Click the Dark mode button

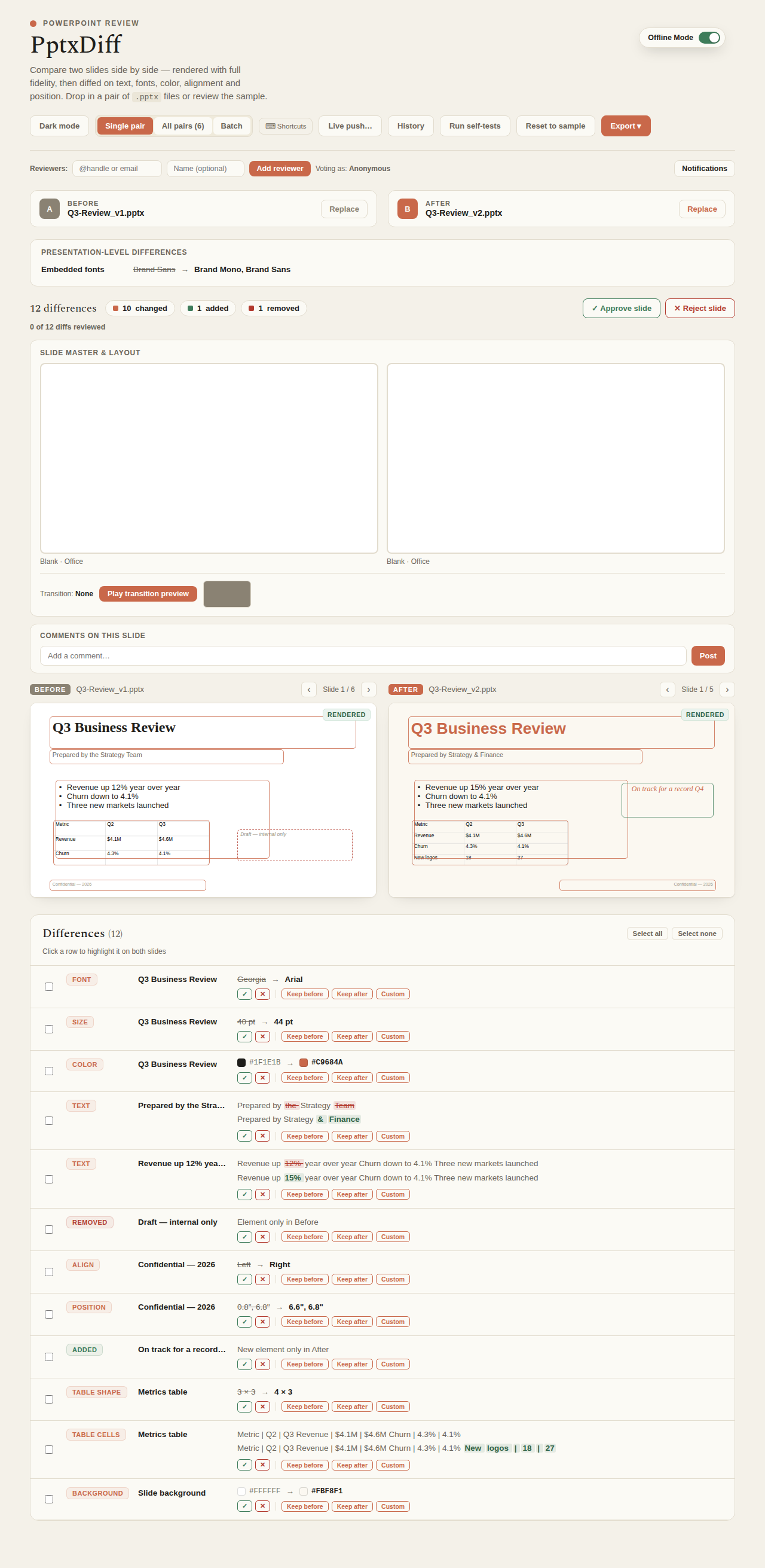[59, 126]
